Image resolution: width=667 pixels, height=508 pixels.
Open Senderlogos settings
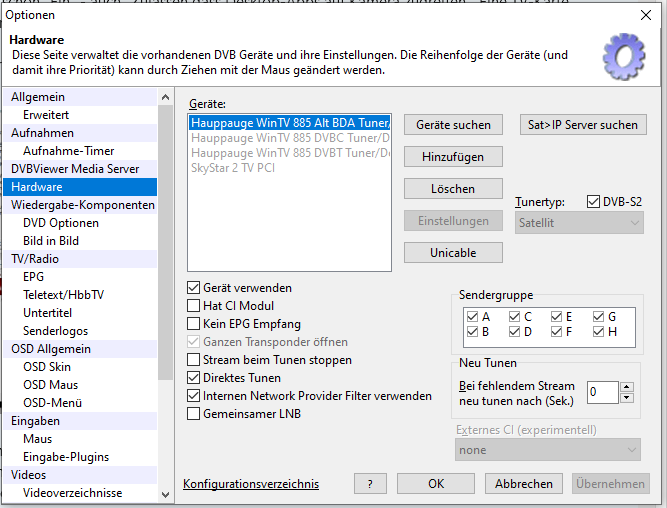pos(80,331)
